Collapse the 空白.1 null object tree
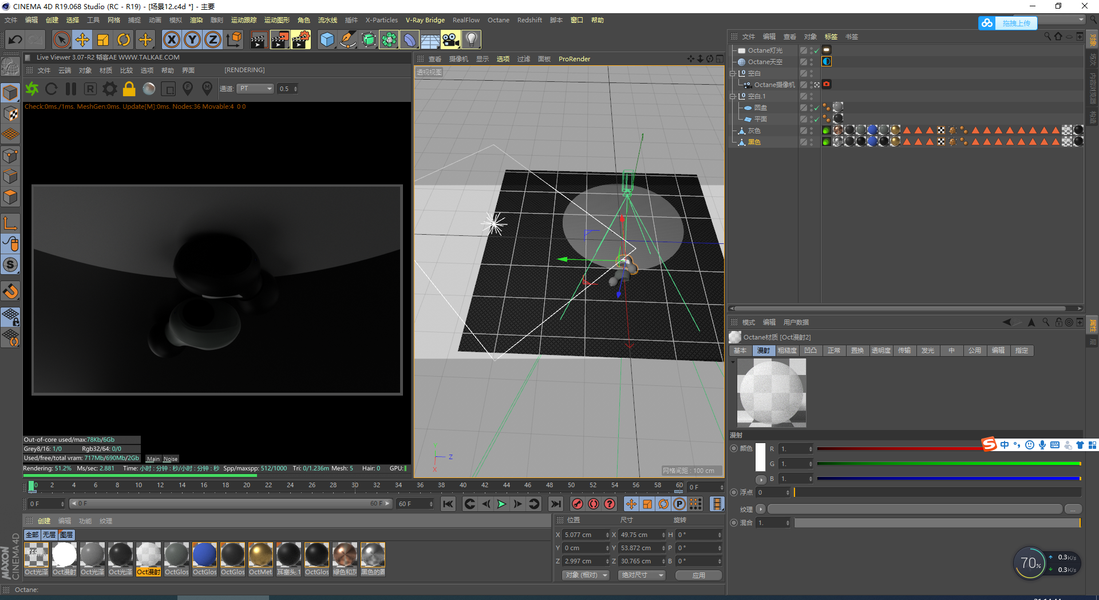1099x600 pixels. pos(733,96)
